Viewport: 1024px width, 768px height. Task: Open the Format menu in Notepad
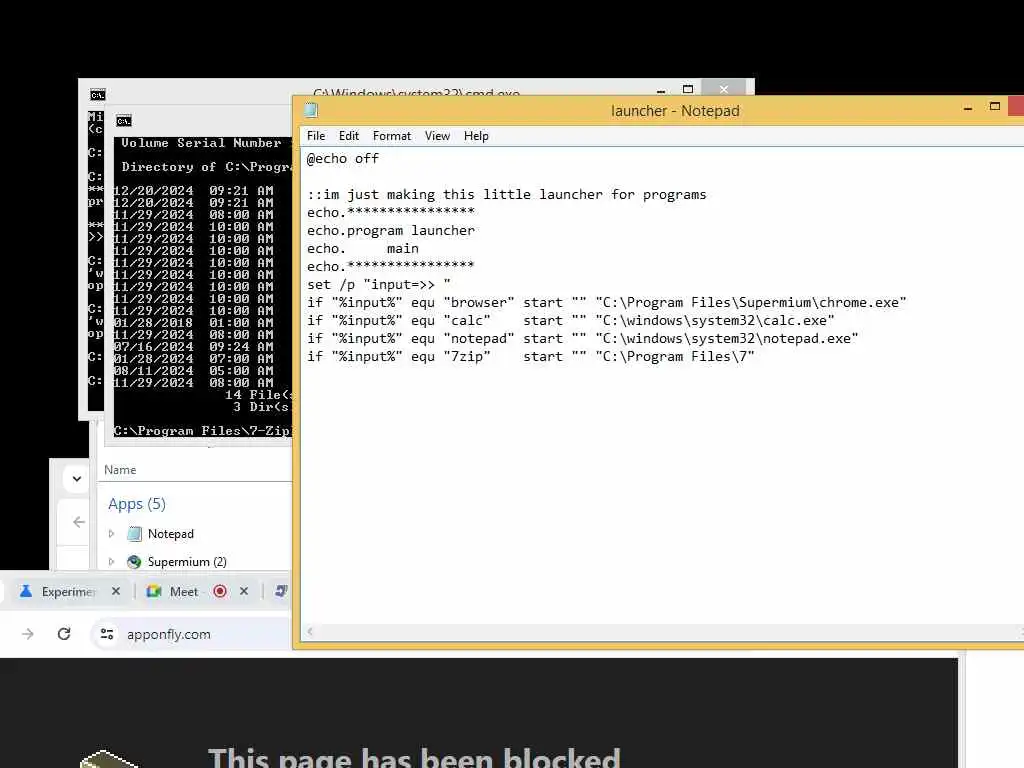click(392, 136)
